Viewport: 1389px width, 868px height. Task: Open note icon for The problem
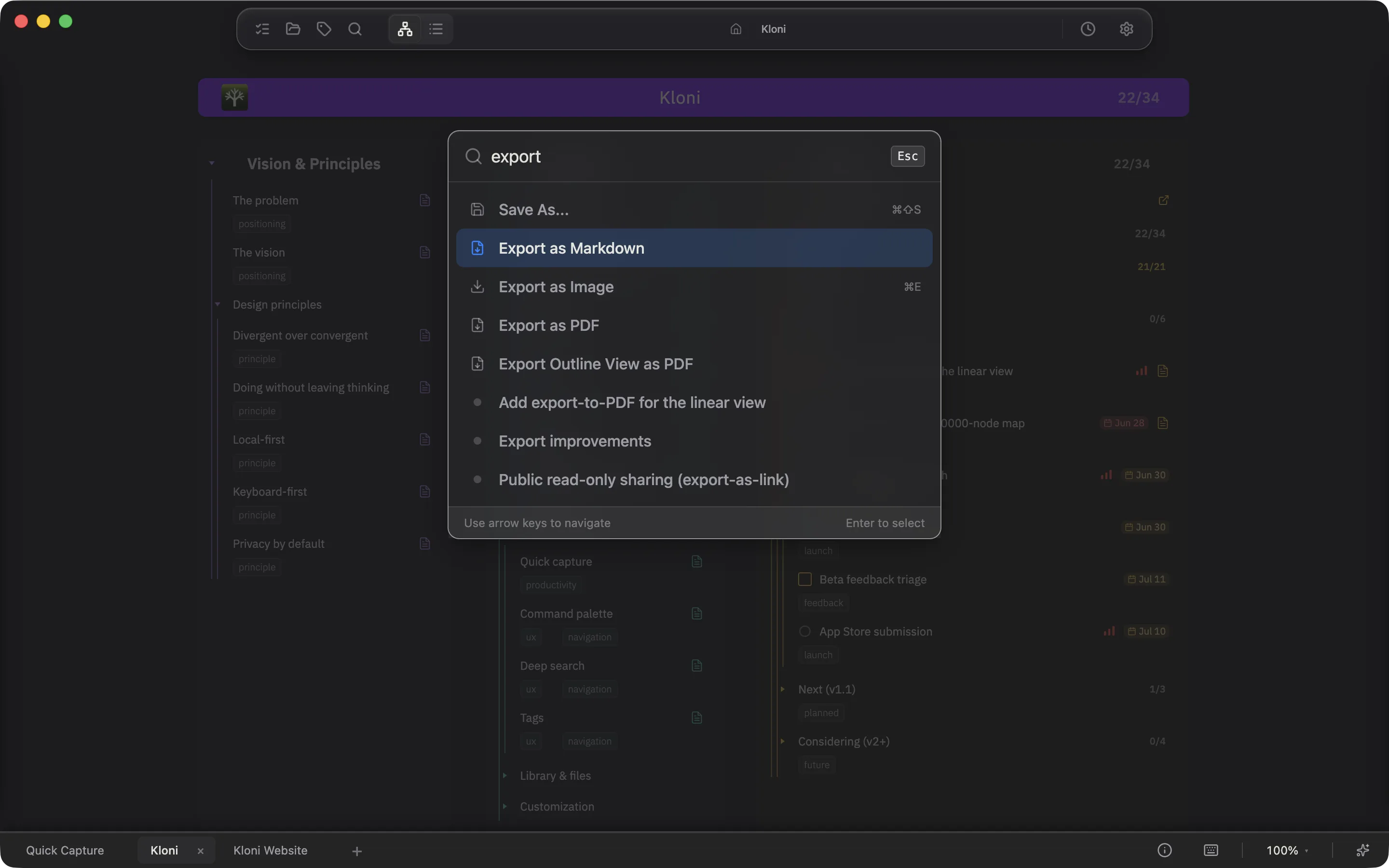pyautogui.click(x=425, y=200)
